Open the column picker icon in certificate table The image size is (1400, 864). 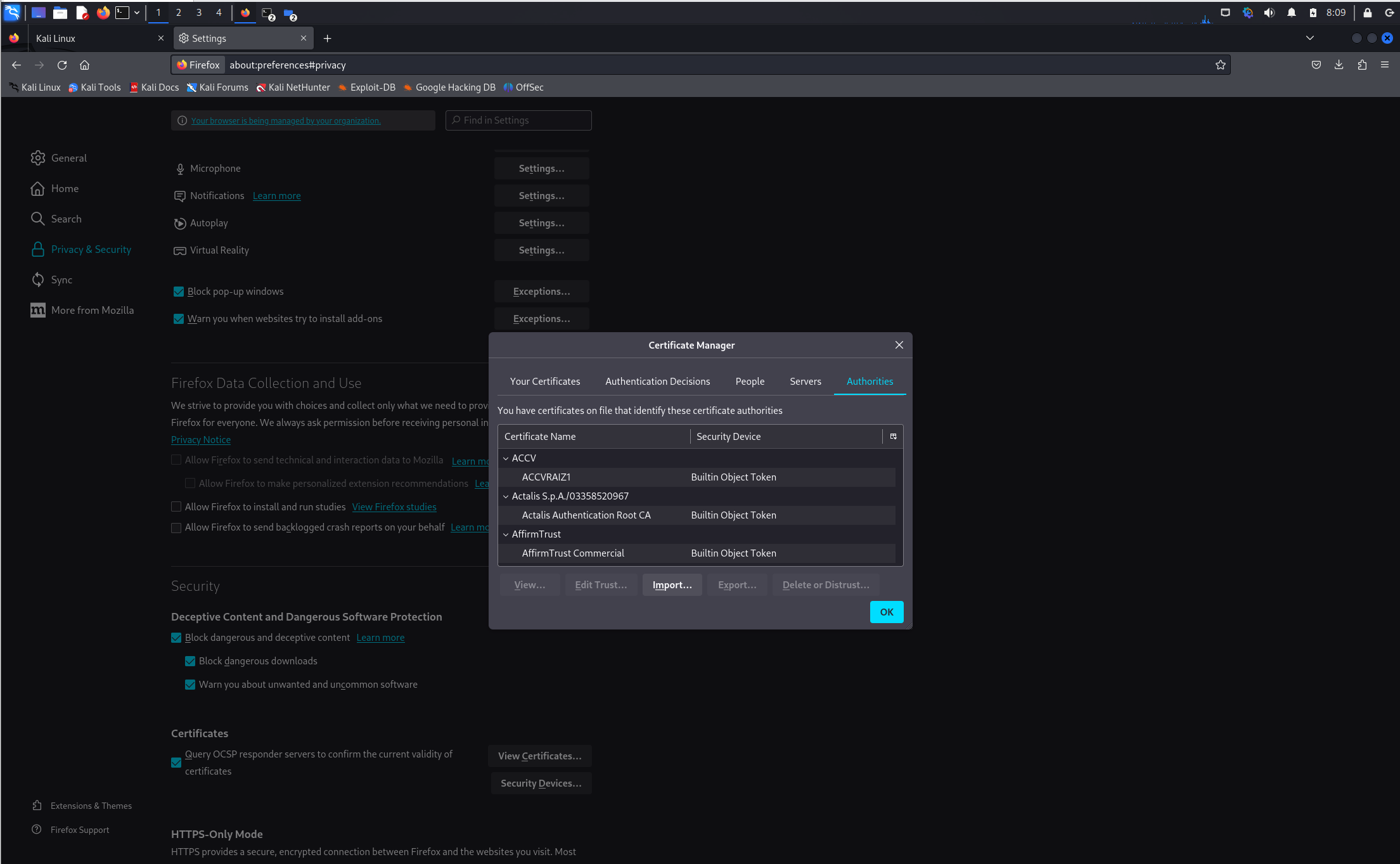[x=893, y=436]
